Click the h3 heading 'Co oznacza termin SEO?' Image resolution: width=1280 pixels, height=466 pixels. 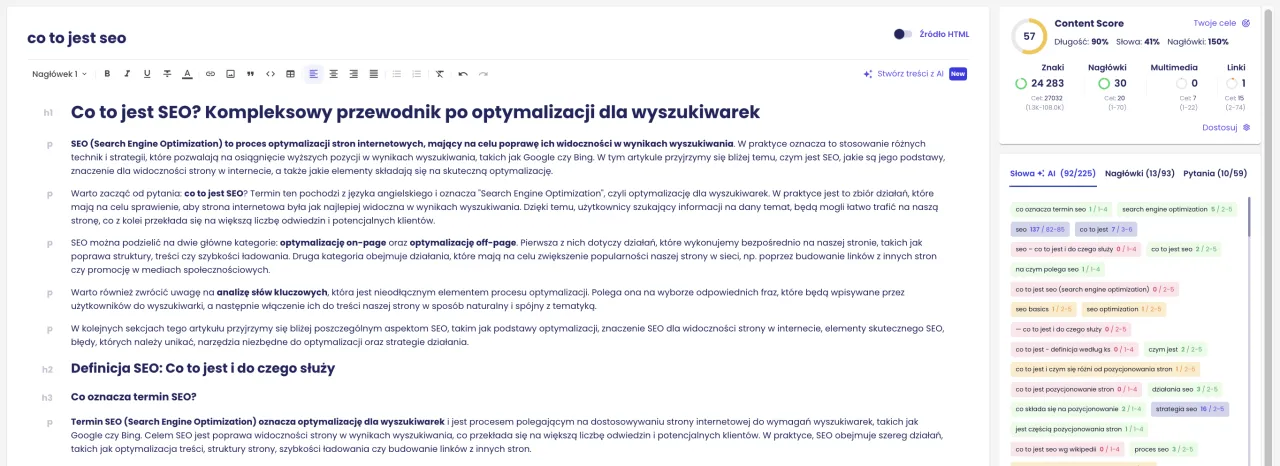(134, 397)
